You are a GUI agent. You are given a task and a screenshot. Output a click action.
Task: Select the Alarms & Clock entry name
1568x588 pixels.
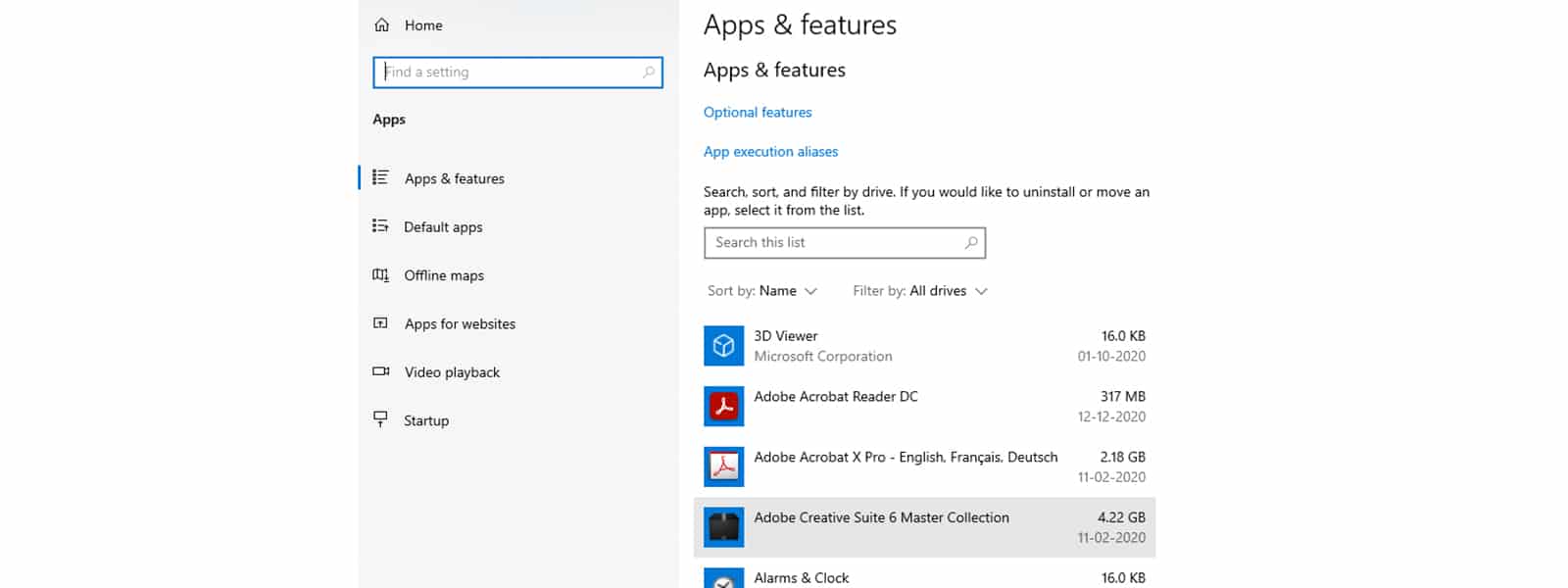click(802, 578)
